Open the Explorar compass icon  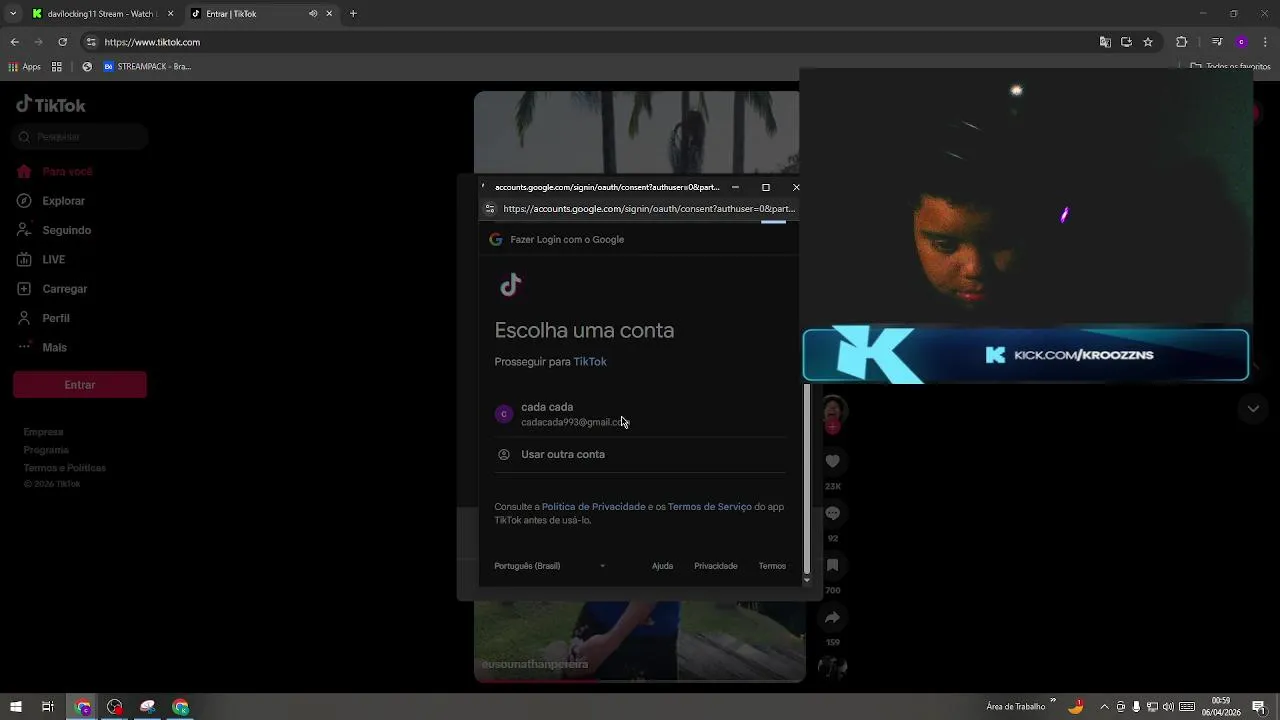24,201
